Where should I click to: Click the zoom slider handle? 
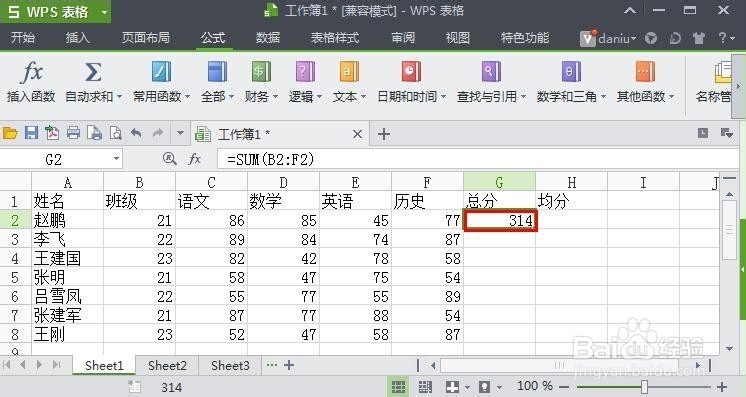point(644,387)
